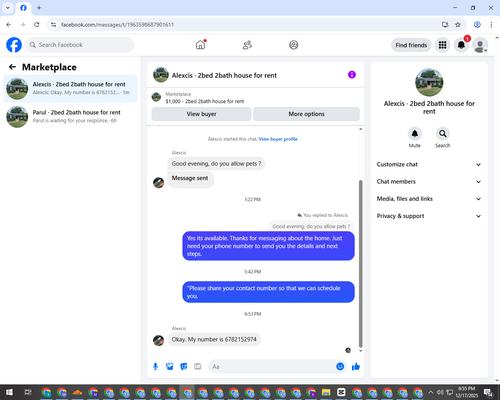Expand Privacy & support section
The image size is (500, 400).
pyautogui.click(x=429, y=216)
